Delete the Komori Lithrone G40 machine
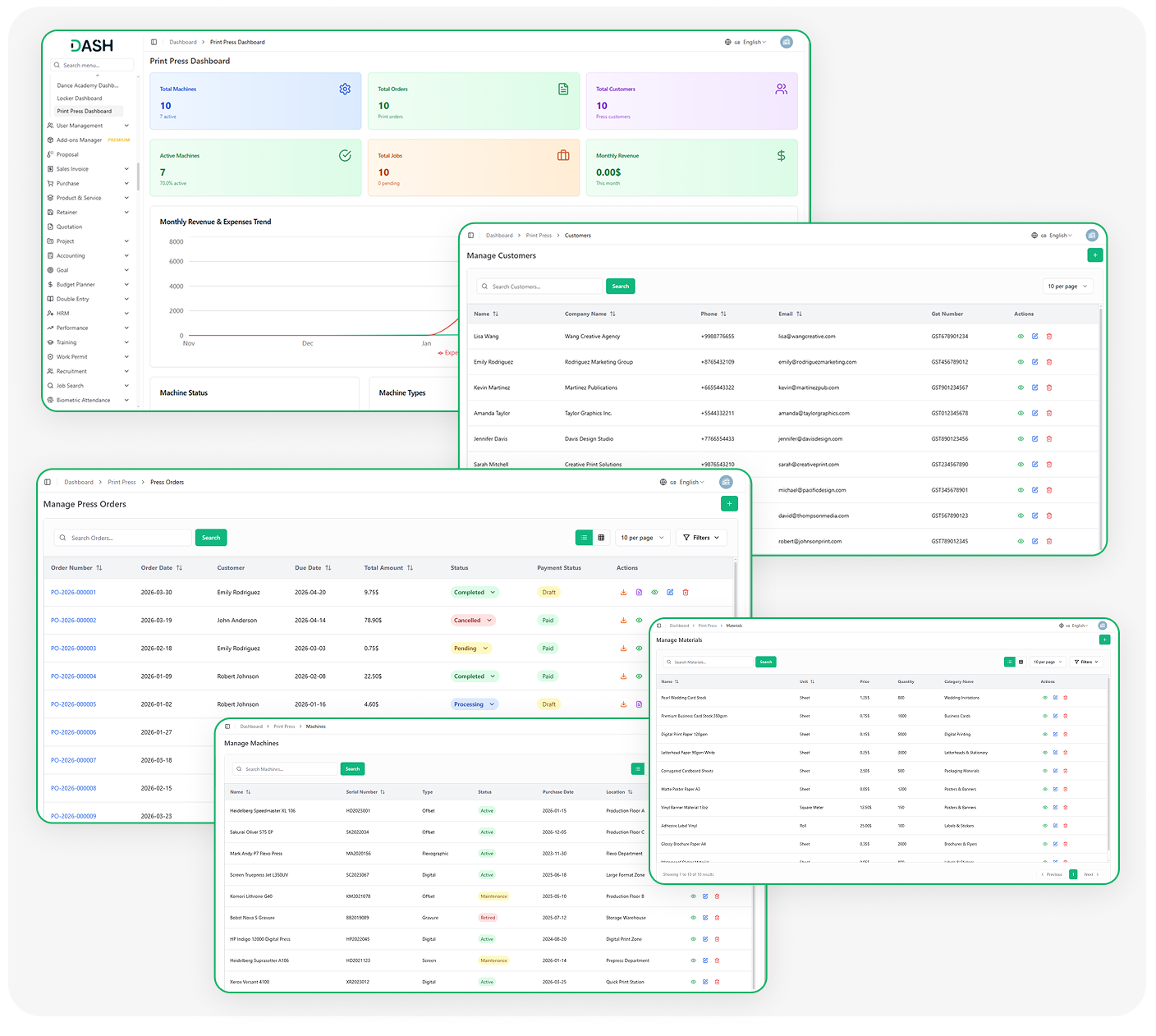The image size is (1156, 1036). point(717,896)
